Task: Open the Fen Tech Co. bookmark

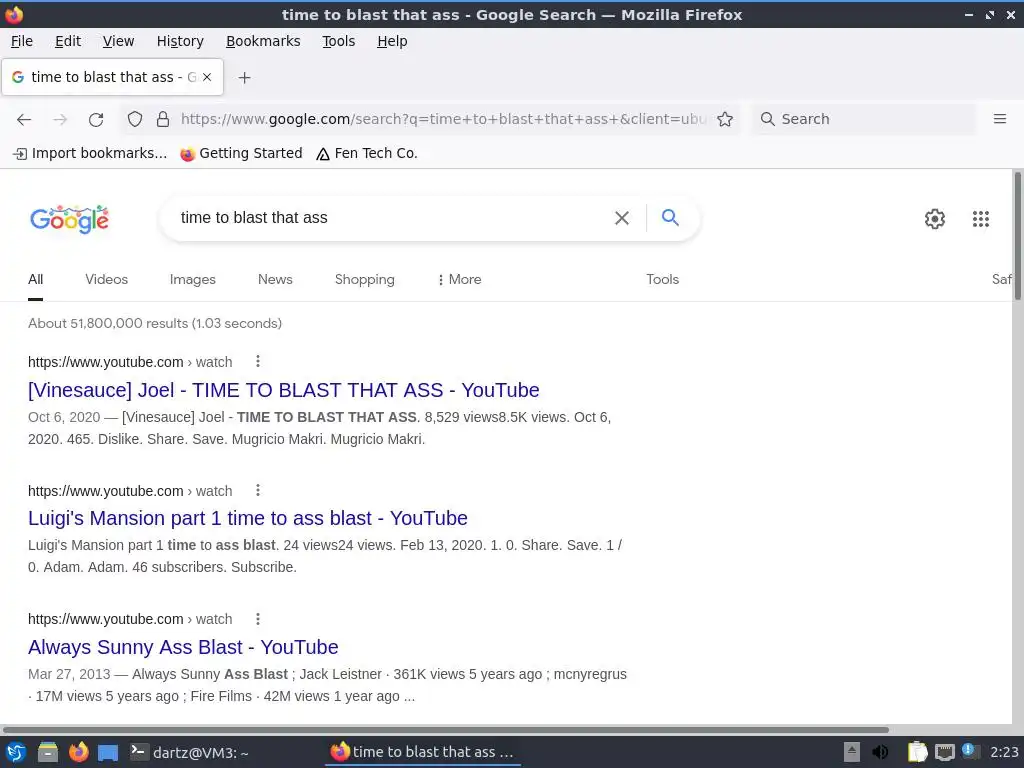Action: click(367, 153)
